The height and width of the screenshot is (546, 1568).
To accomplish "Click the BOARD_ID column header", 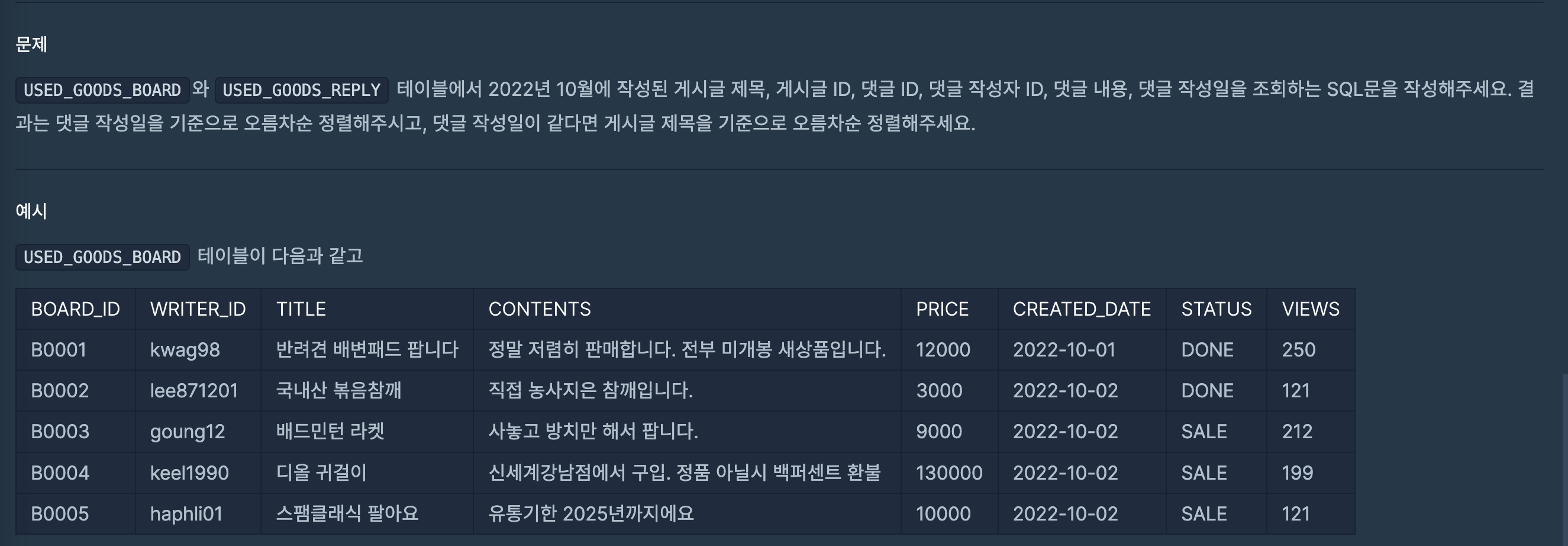I will 76,309.
